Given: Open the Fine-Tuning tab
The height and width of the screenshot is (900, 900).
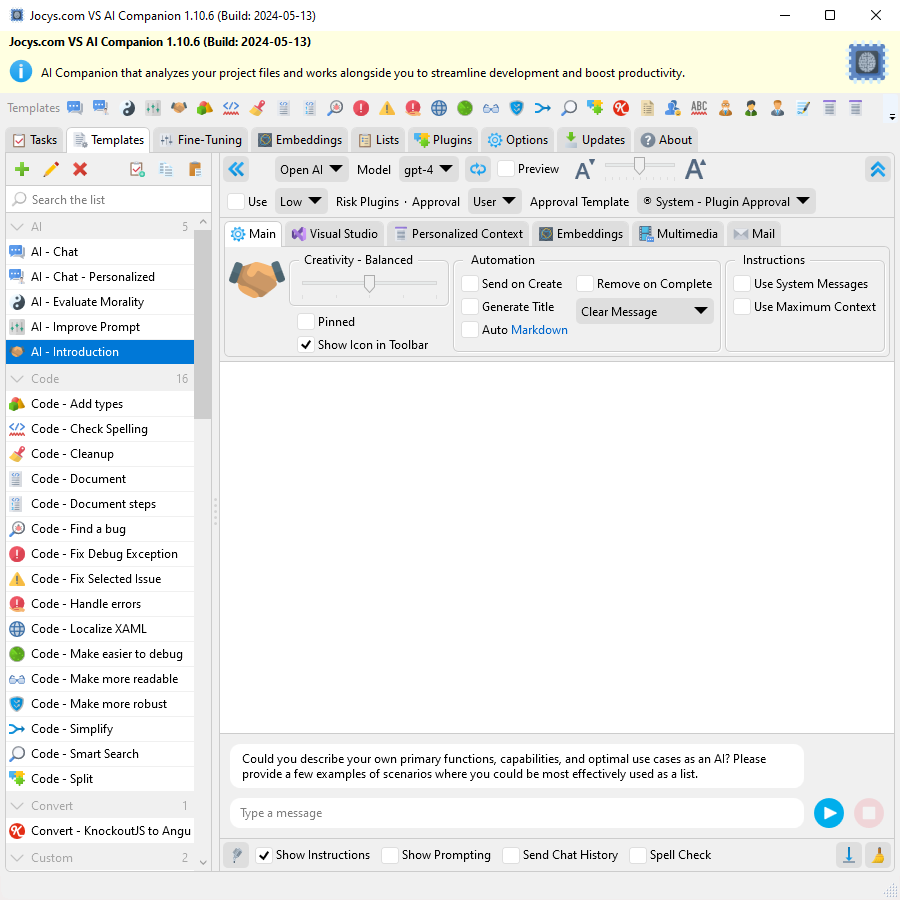Looking at the screenshot, I should (201, 140).
